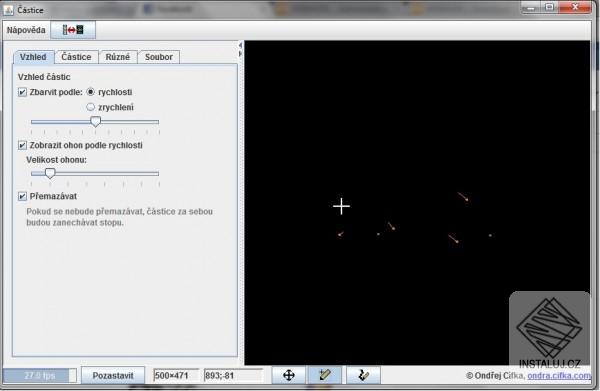
Task: Click the 893;-81 coordinates field
Action: [x=233, y=376]
